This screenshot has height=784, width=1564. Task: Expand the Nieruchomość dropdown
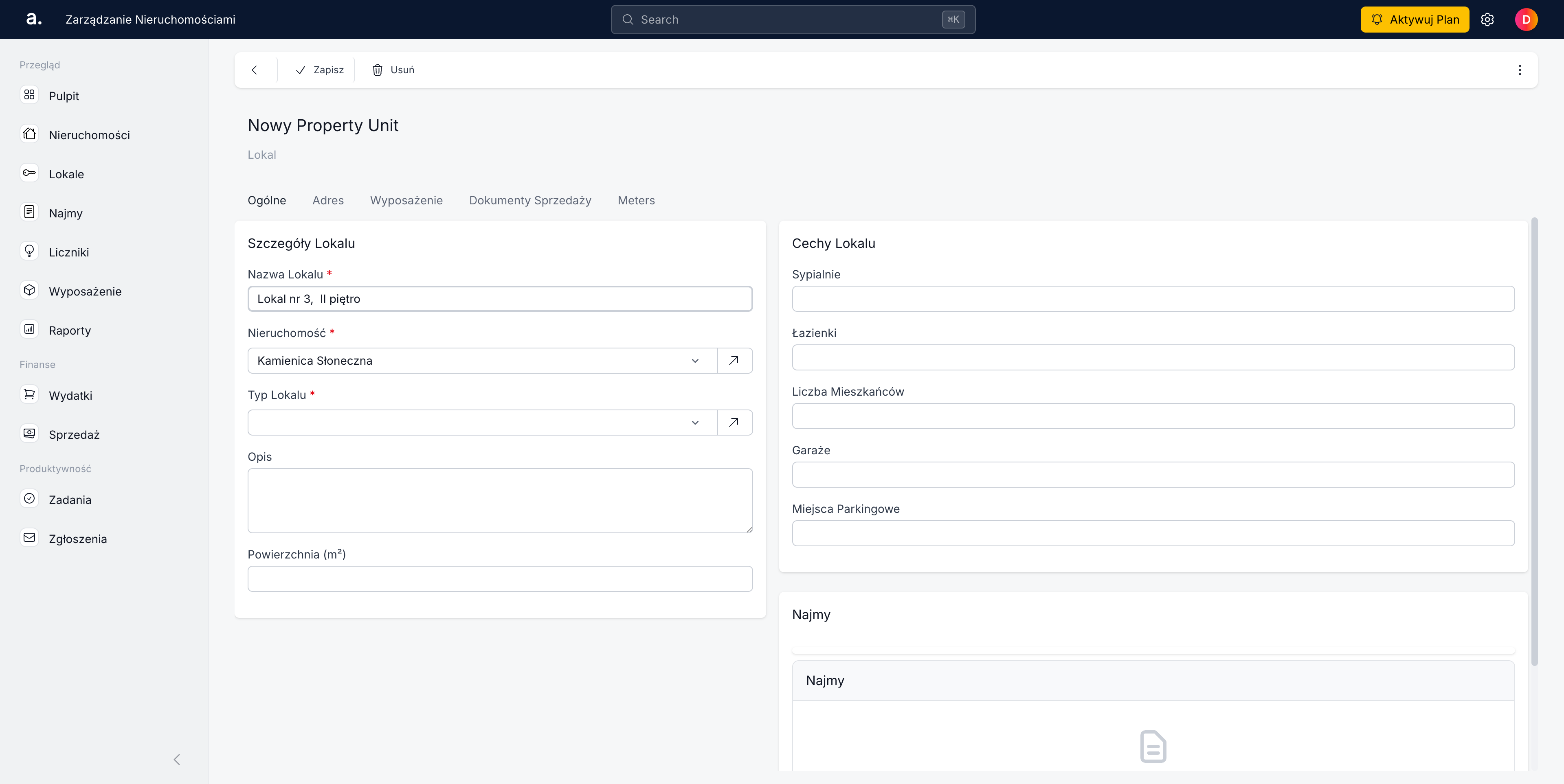tap(695, 360)
